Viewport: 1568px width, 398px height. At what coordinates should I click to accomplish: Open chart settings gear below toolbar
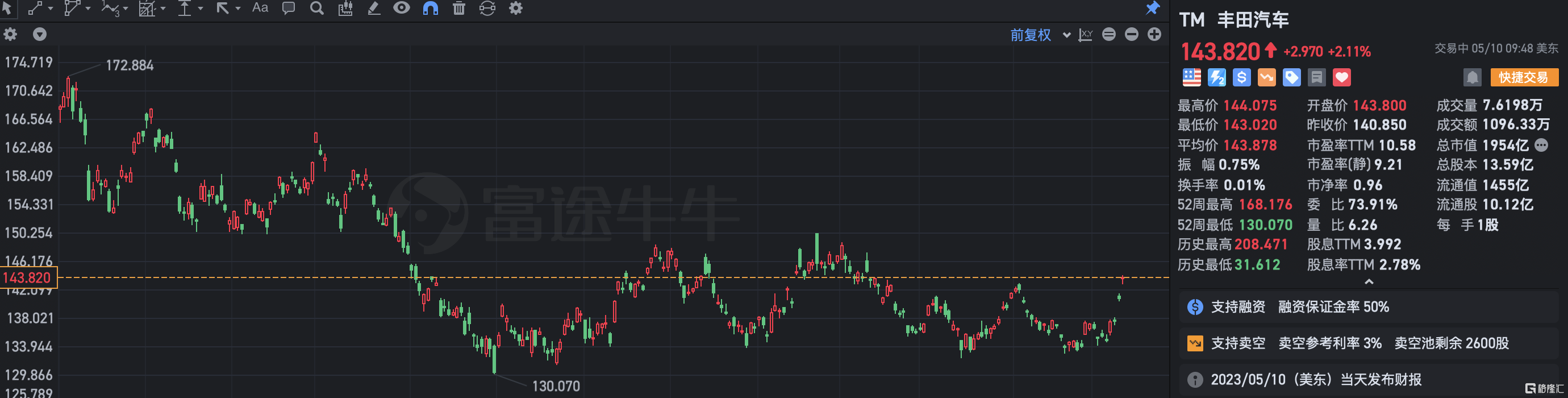(x=10, y=34)
